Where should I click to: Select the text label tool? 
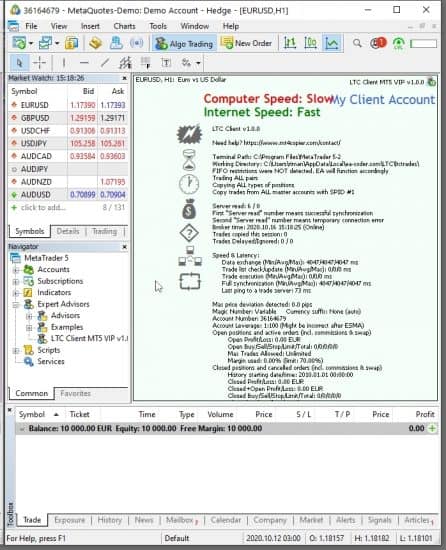166,63
